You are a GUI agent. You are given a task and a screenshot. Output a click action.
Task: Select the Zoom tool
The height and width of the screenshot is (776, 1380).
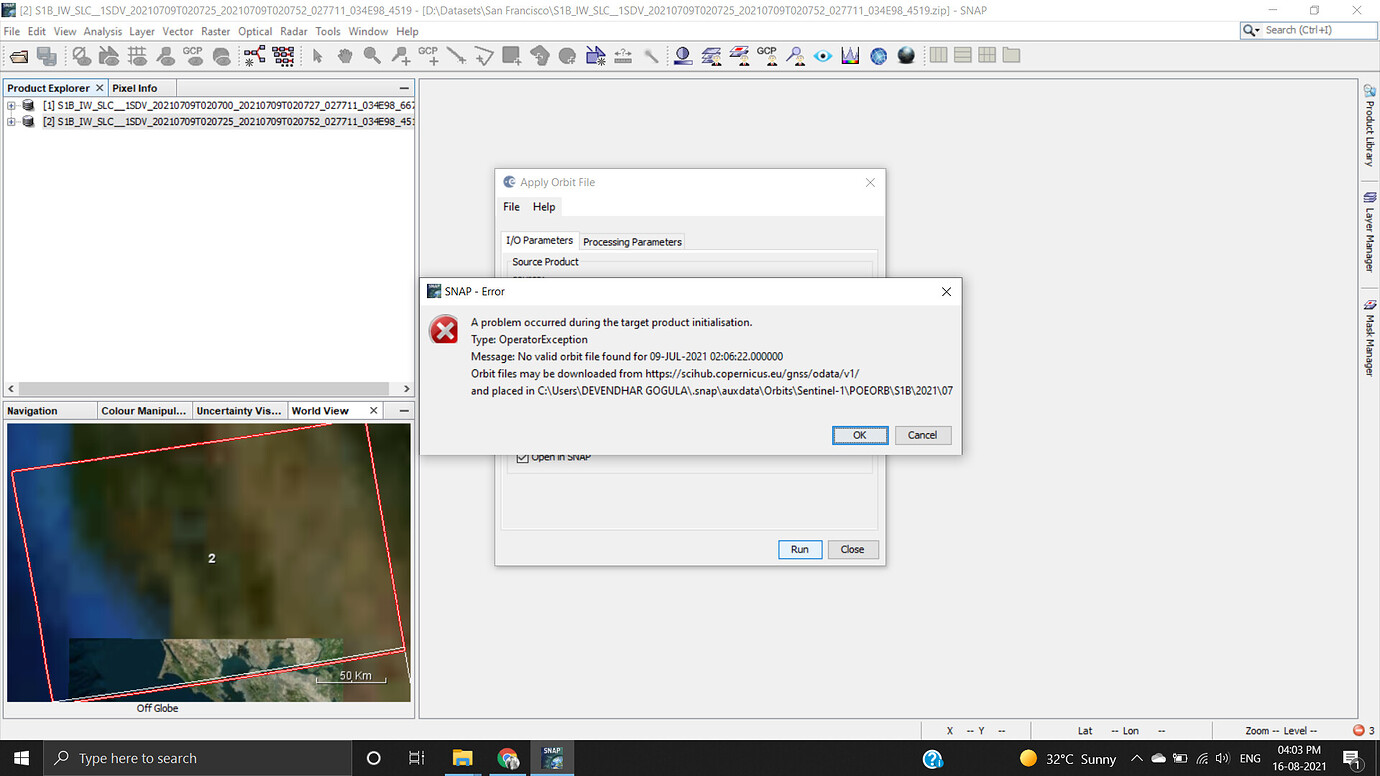point(372,55)
